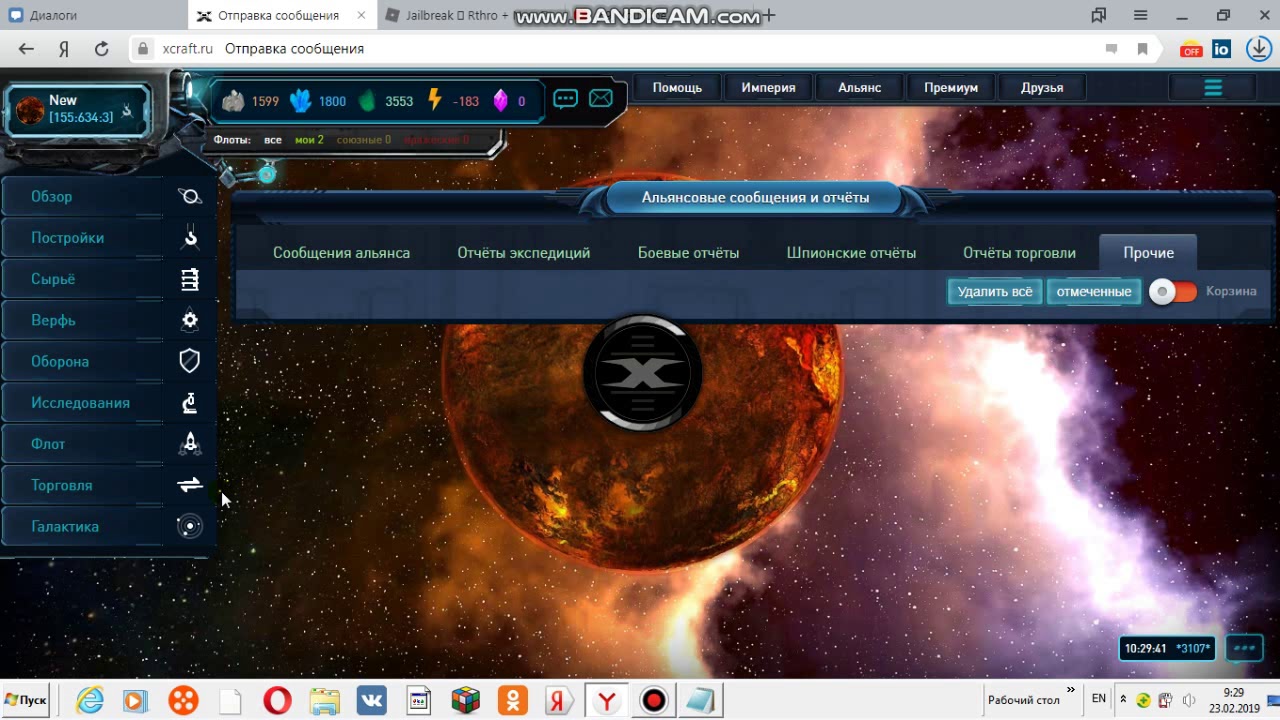
Task: Open the Империя top menu
Action: click(768, 88)
